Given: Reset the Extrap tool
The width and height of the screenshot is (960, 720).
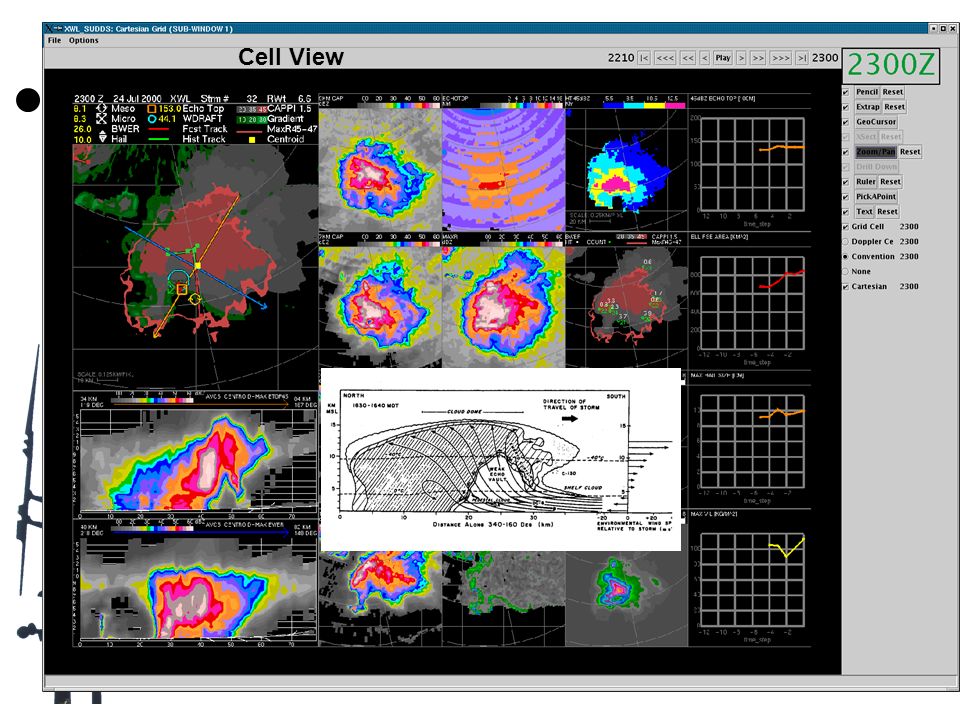Looking at the screenshot, I should click(x=894, y=107).
